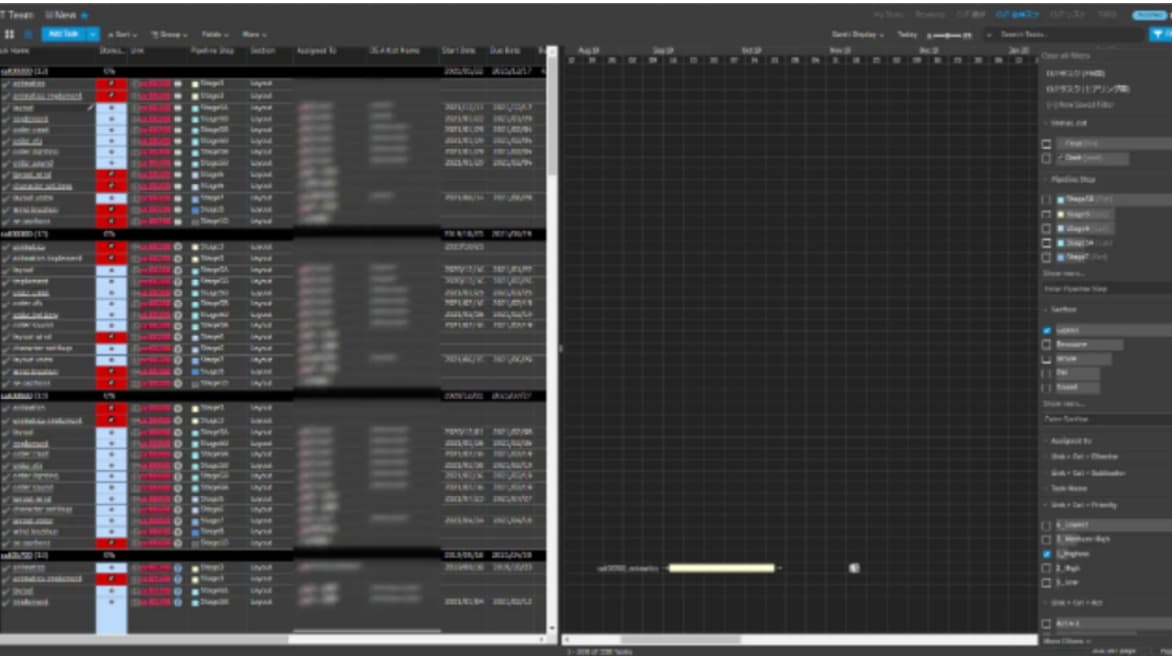The image size is (1172, 660).
Task: Uncheck the first checked Section filter checkbox
Action: 1047,330
